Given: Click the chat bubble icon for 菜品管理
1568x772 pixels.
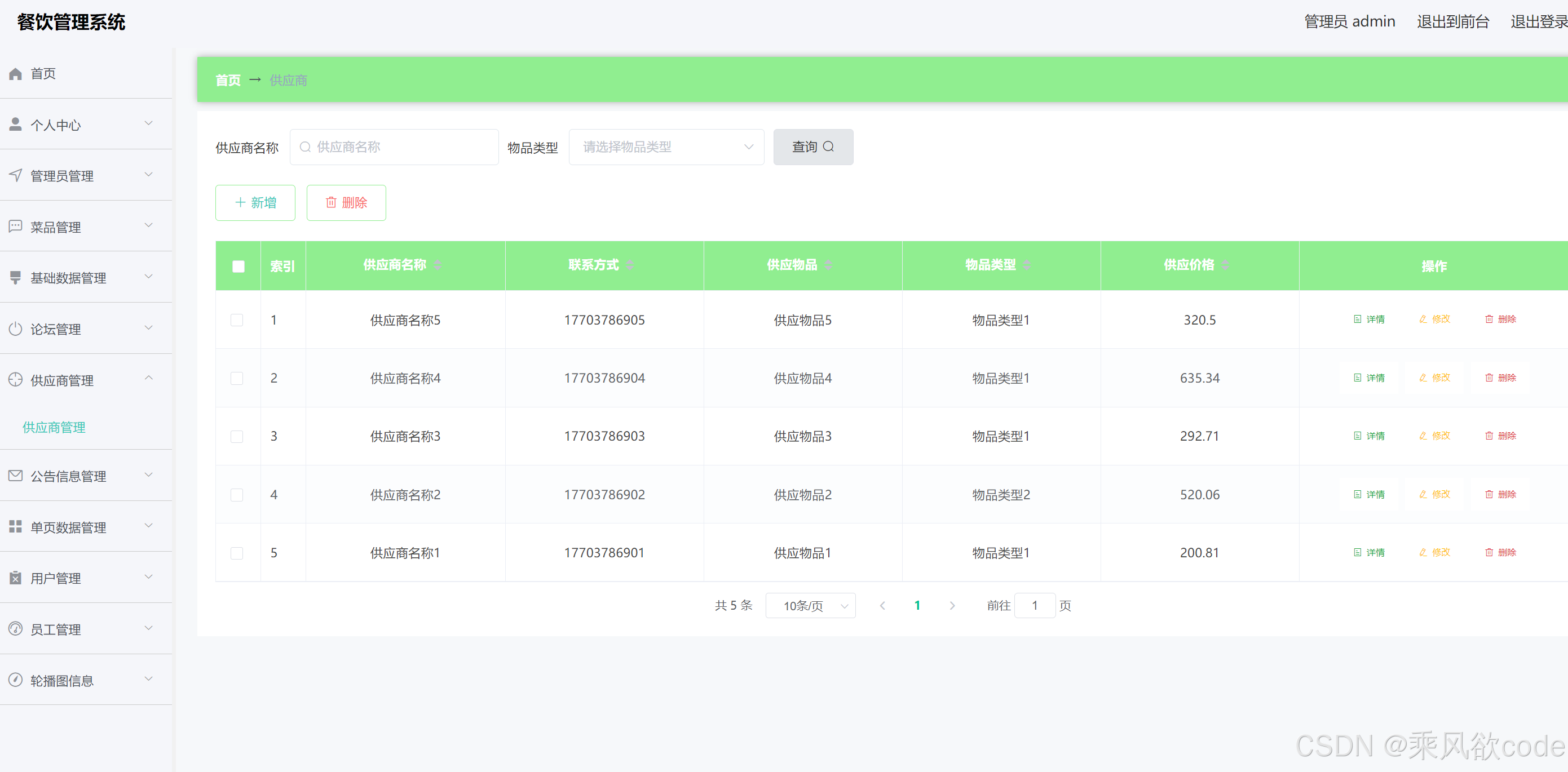Looking at the screenshot, I should pyautogui.click(x=16, y=227).
